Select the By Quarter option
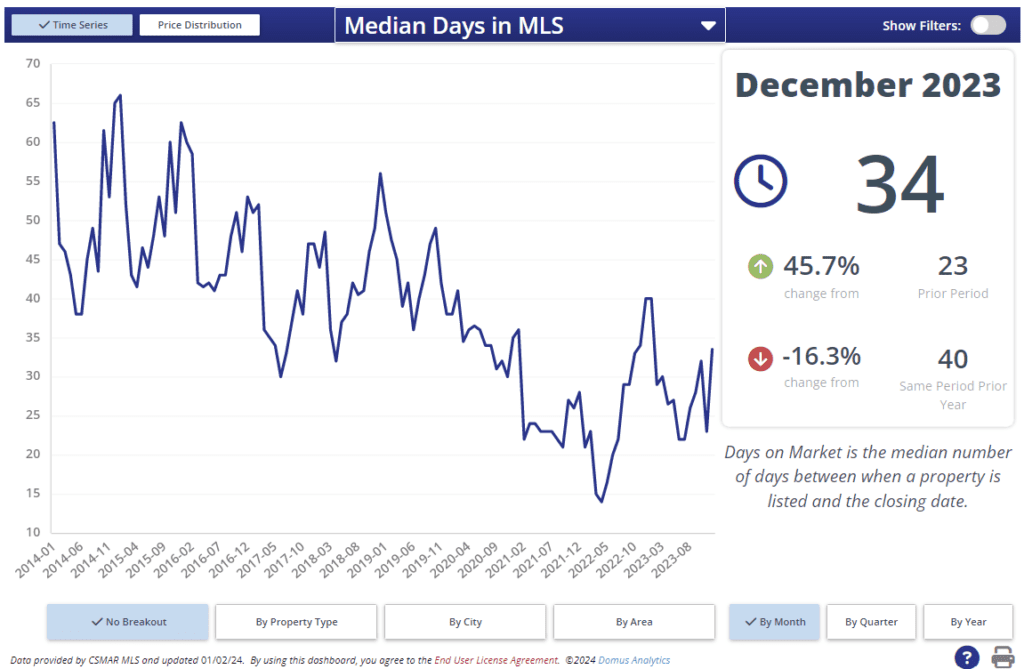Screen dimensions: 1024x669 (871, 621)
